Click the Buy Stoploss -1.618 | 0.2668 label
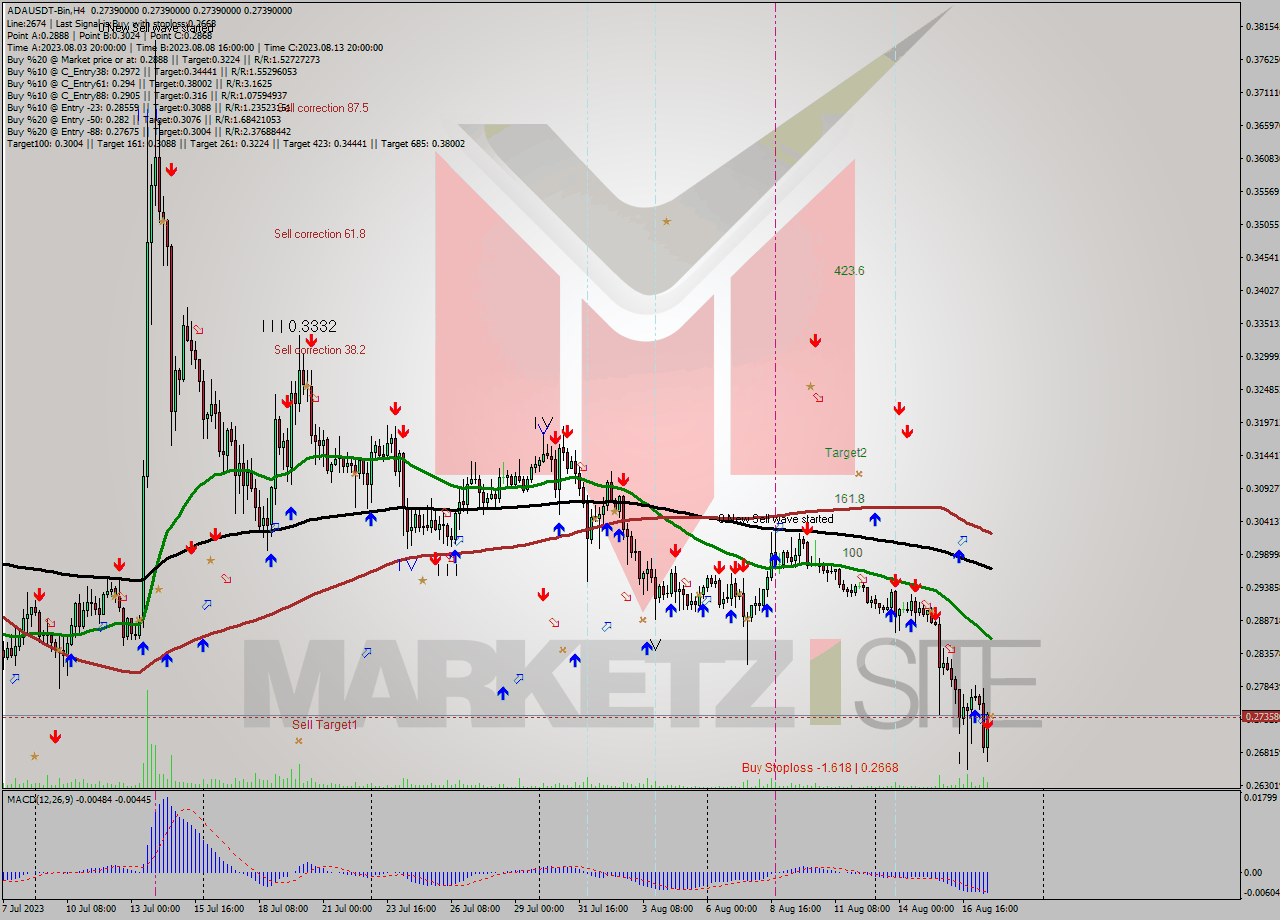Image resolution: width=1280 pixels, height=920 pixels. pos(820,768)
